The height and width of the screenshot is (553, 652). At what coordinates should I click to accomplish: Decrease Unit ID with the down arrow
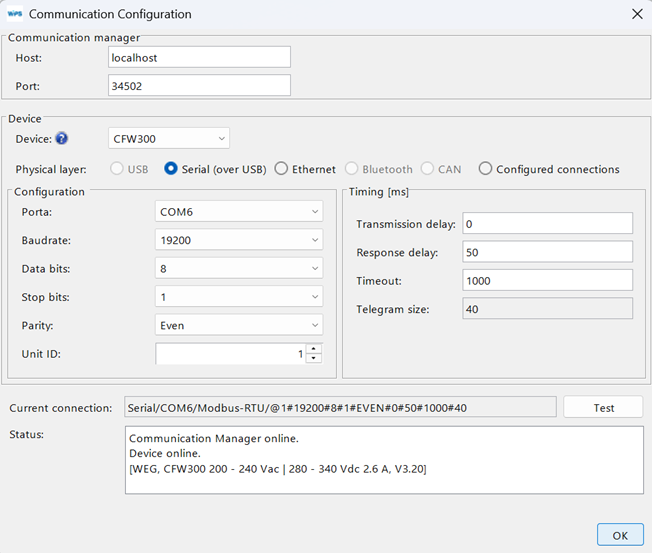pos(314,358)
